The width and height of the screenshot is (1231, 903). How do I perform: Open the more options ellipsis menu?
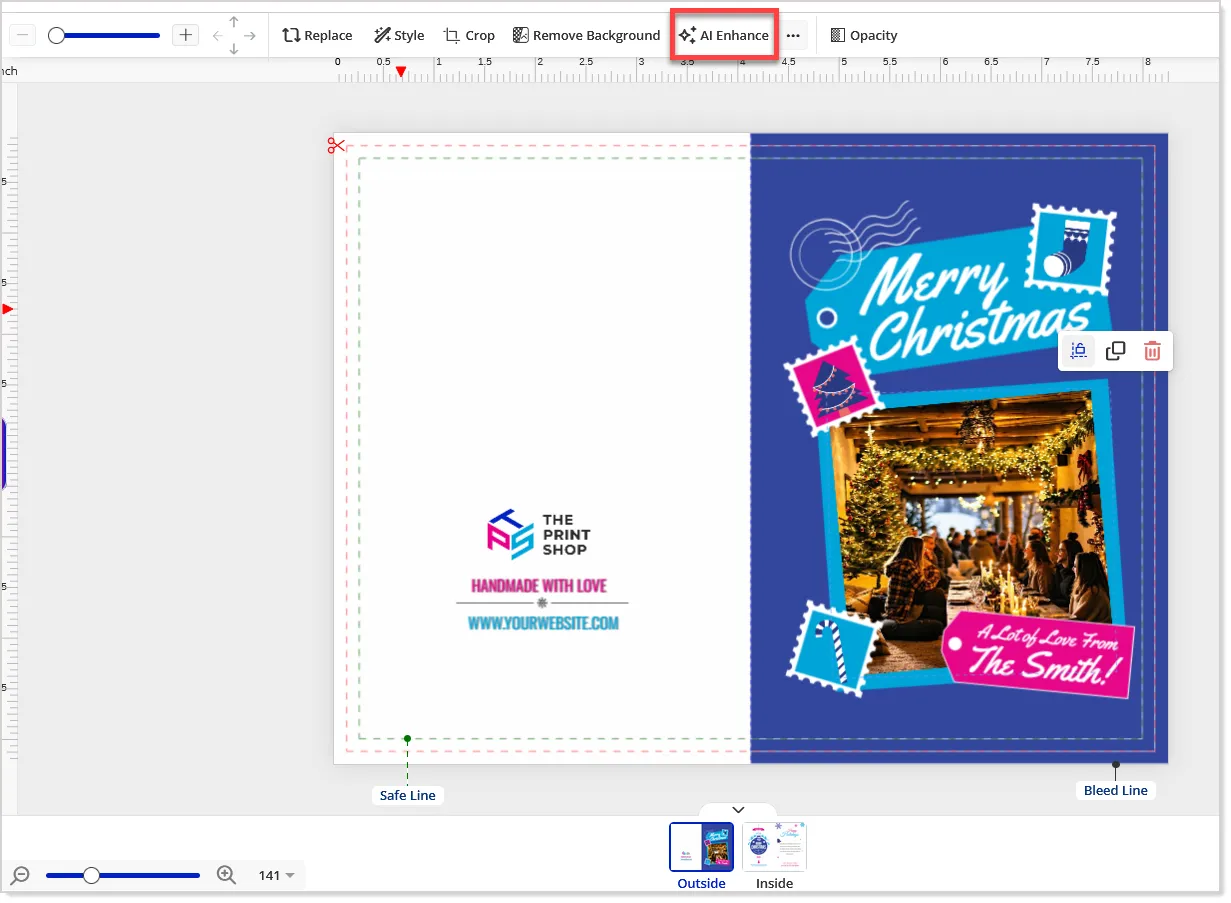[x=793, y=35]
